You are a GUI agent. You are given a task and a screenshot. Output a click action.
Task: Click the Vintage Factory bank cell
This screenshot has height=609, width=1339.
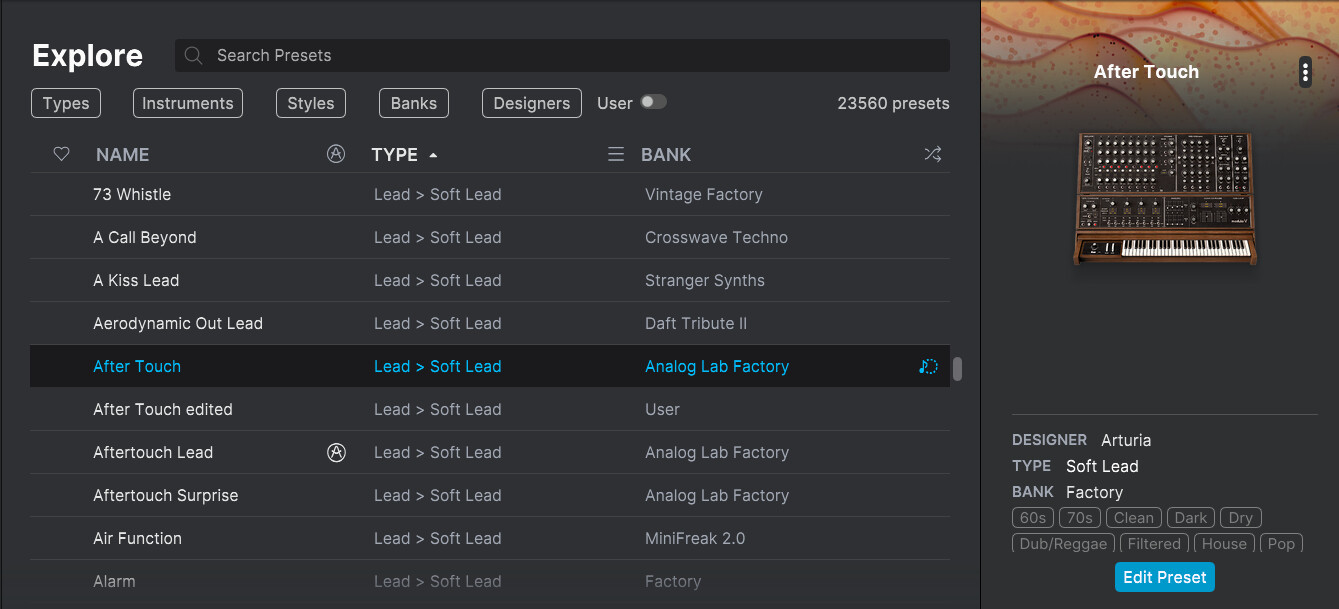pos(704,194)
